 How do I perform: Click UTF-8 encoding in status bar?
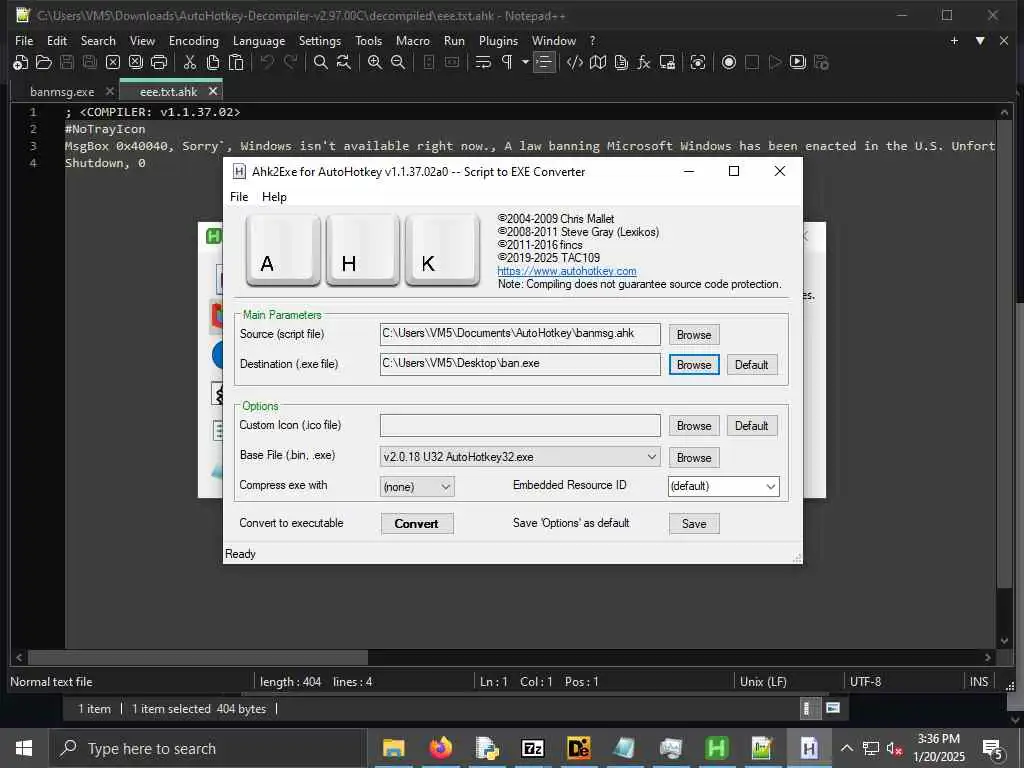[x=865, y=682]
